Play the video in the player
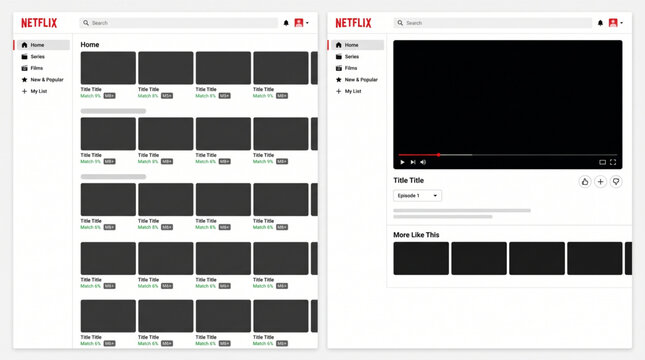 coord(402,162)
